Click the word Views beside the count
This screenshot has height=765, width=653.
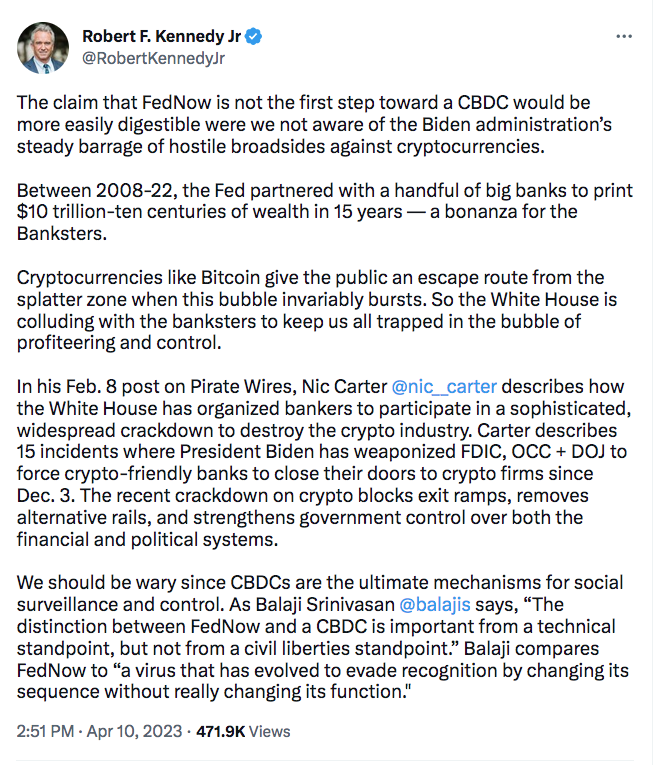coord(269,731)
